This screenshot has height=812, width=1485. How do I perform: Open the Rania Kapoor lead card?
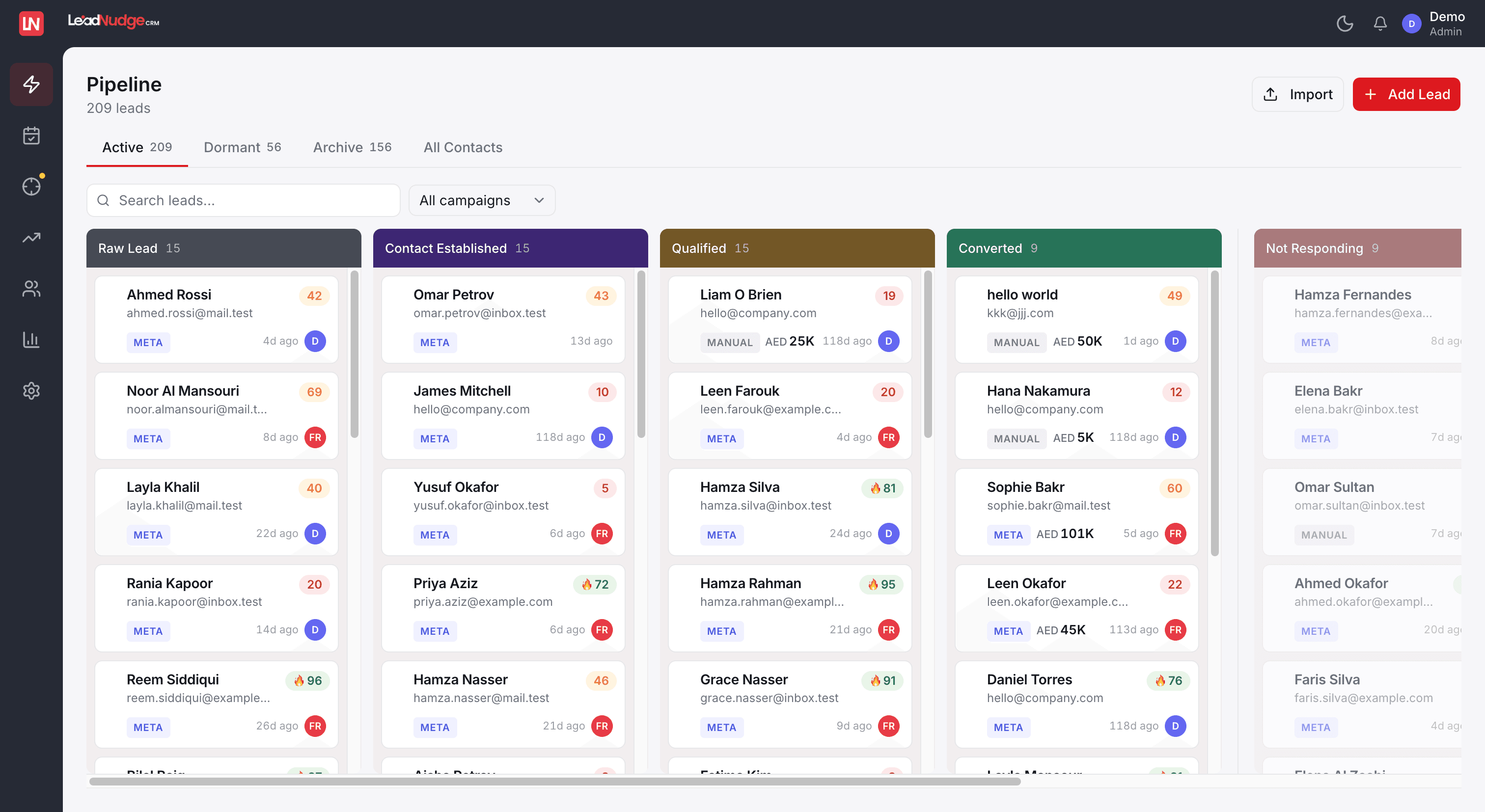point(216,609)
